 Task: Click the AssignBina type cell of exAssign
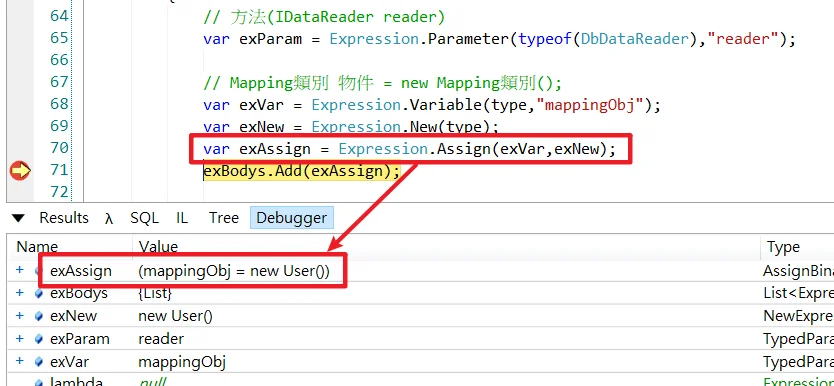pyautogui.click(x=798, y=271)
